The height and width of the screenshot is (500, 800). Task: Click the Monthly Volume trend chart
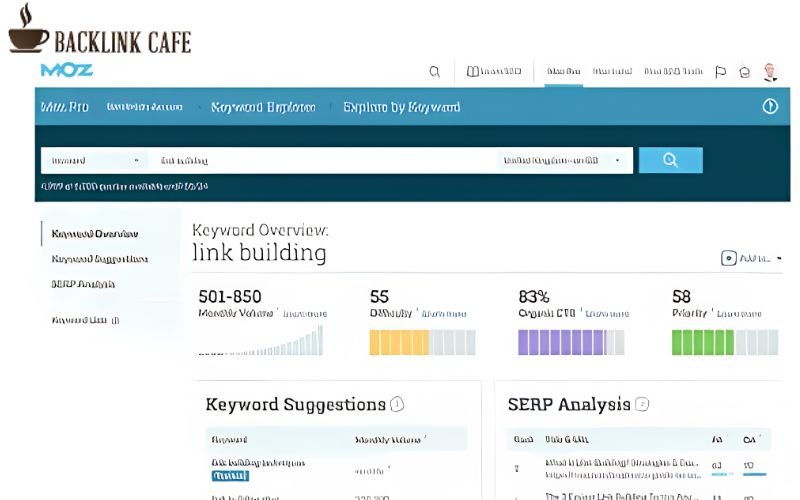(x=261, y=340)
